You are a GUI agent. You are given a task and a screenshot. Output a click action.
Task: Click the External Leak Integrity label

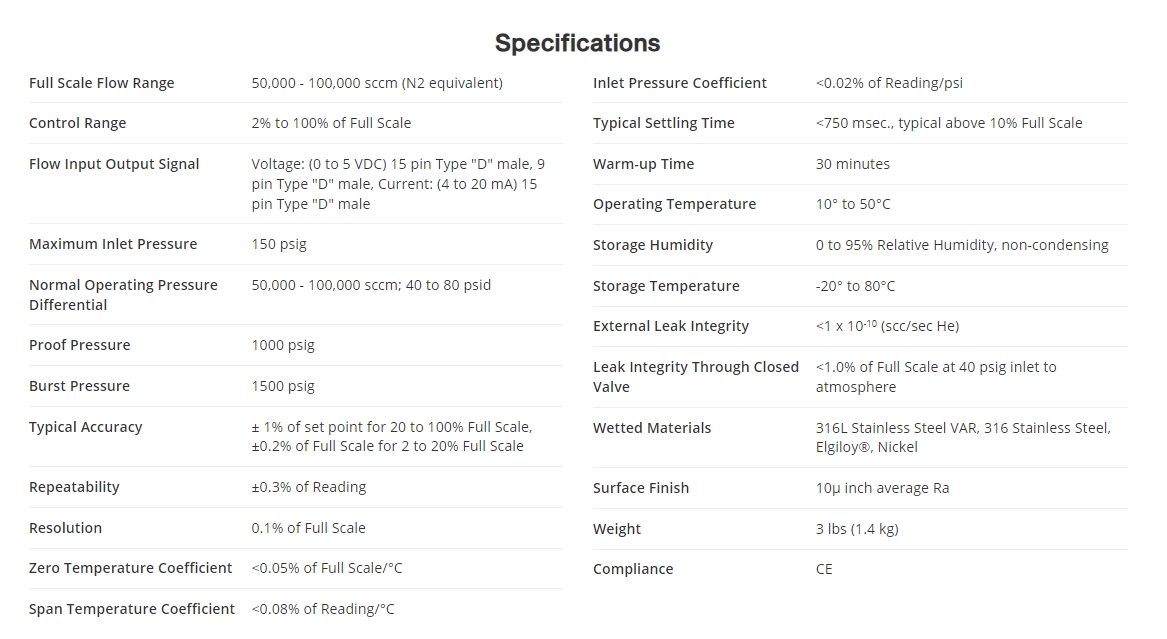click(670, 326)
